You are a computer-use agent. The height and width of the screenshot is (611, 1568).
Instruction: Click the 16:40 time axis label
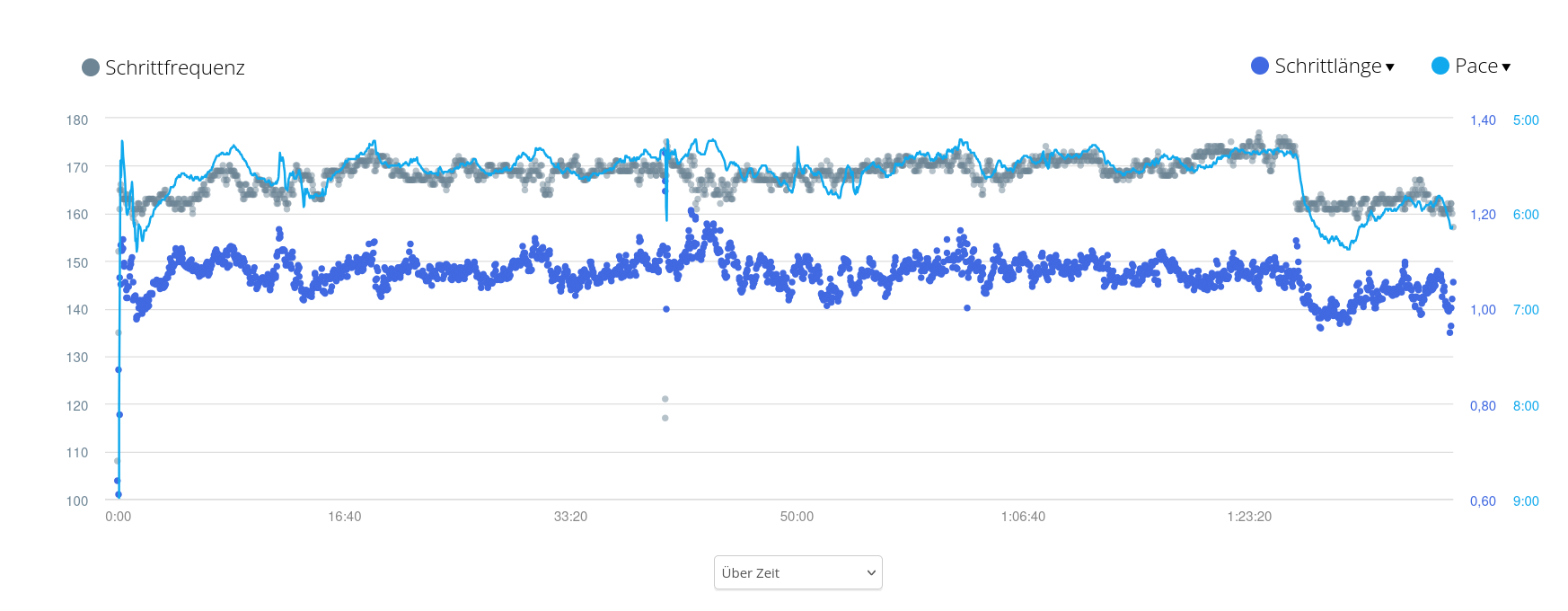coord(345,517)
